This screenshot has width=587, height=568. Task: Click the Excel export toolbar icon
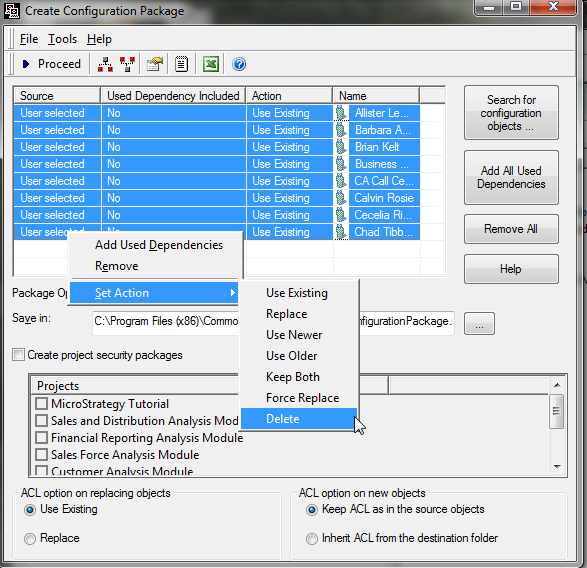(211, 64)
